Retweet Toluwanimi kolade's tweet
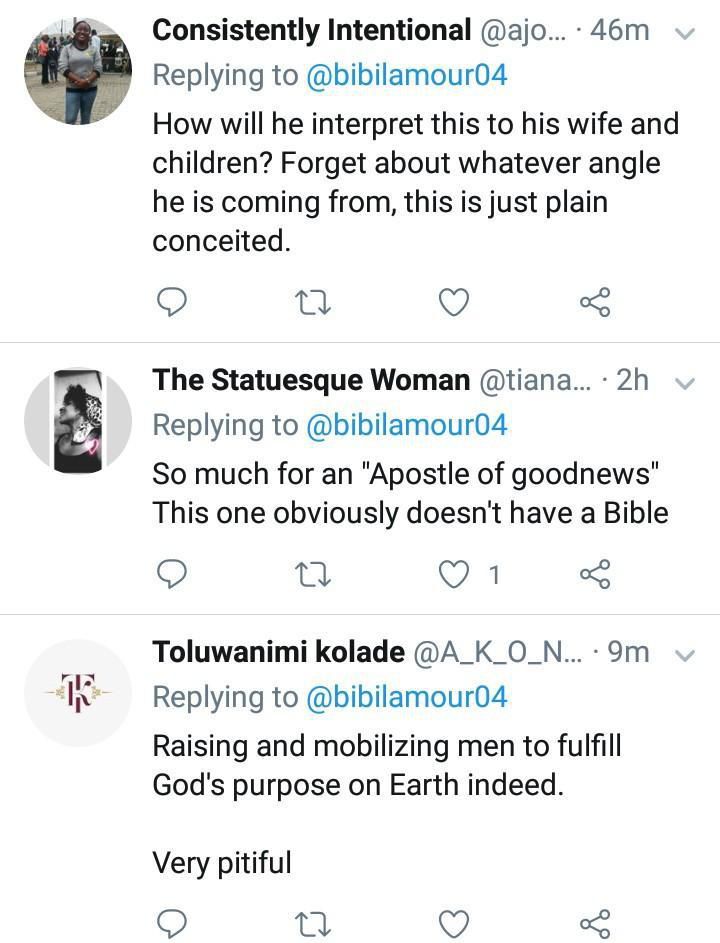Image resolution: width=720 pixels, height=943 pixels. (x=315, y=922)
